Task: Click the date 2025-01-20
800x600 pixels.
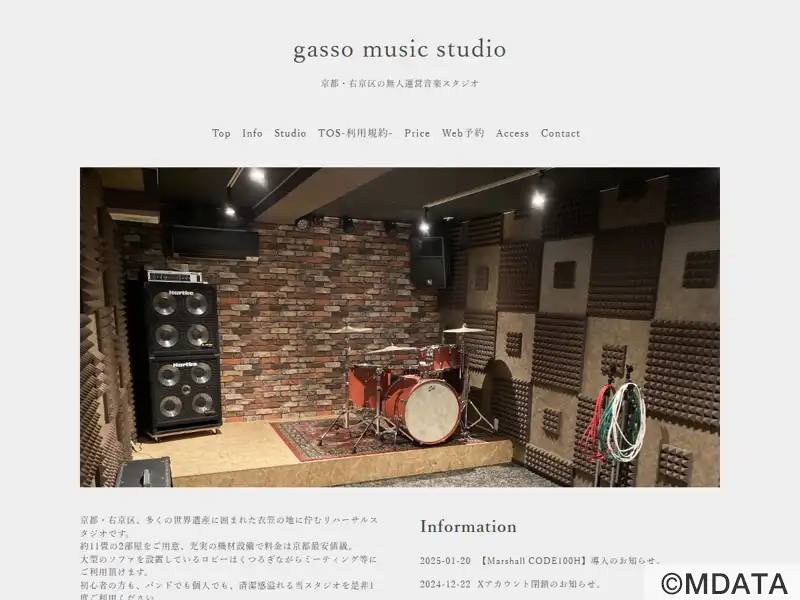Action: point(445,561)
